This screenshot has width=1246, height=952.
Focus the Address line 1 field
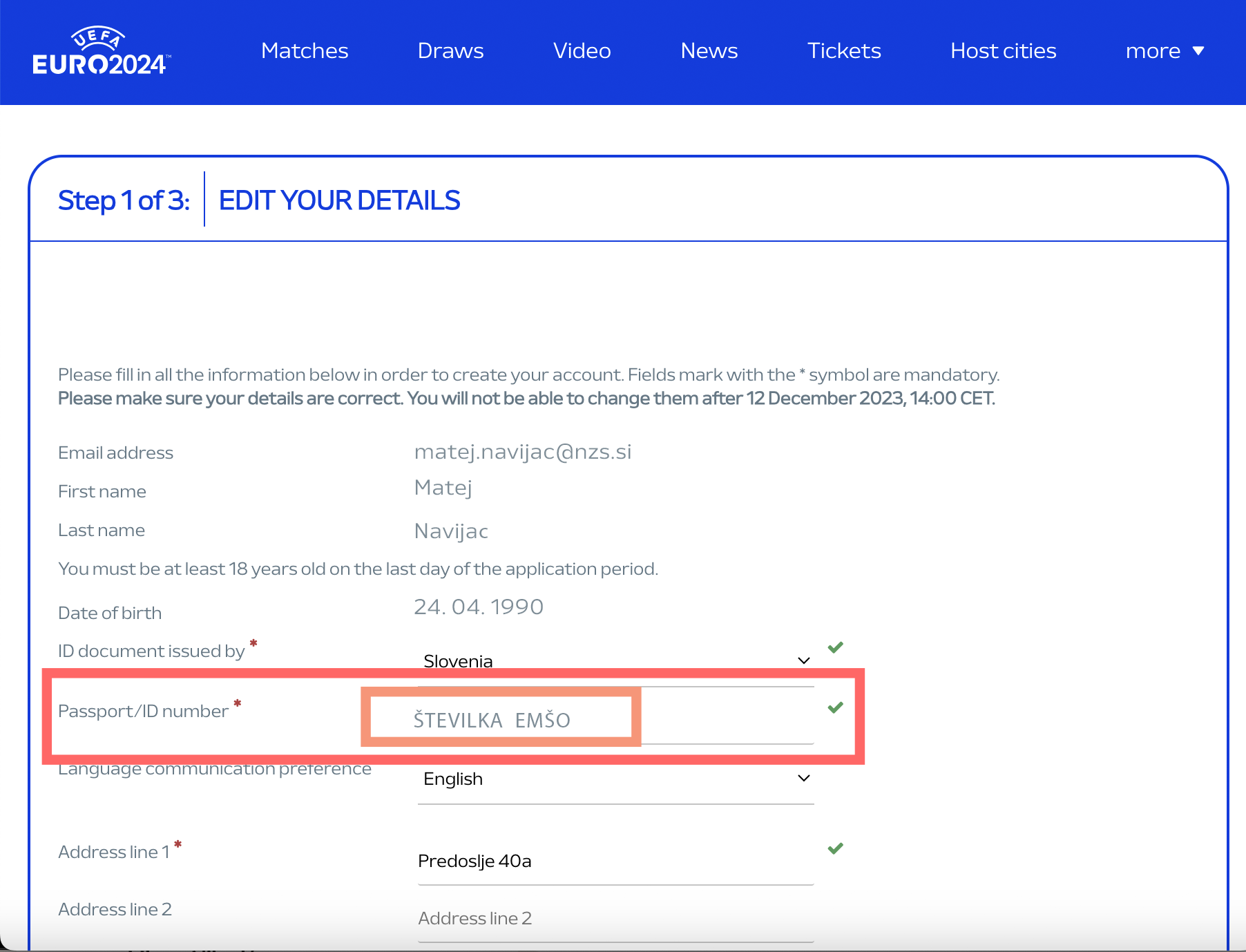tap(615, 861)
